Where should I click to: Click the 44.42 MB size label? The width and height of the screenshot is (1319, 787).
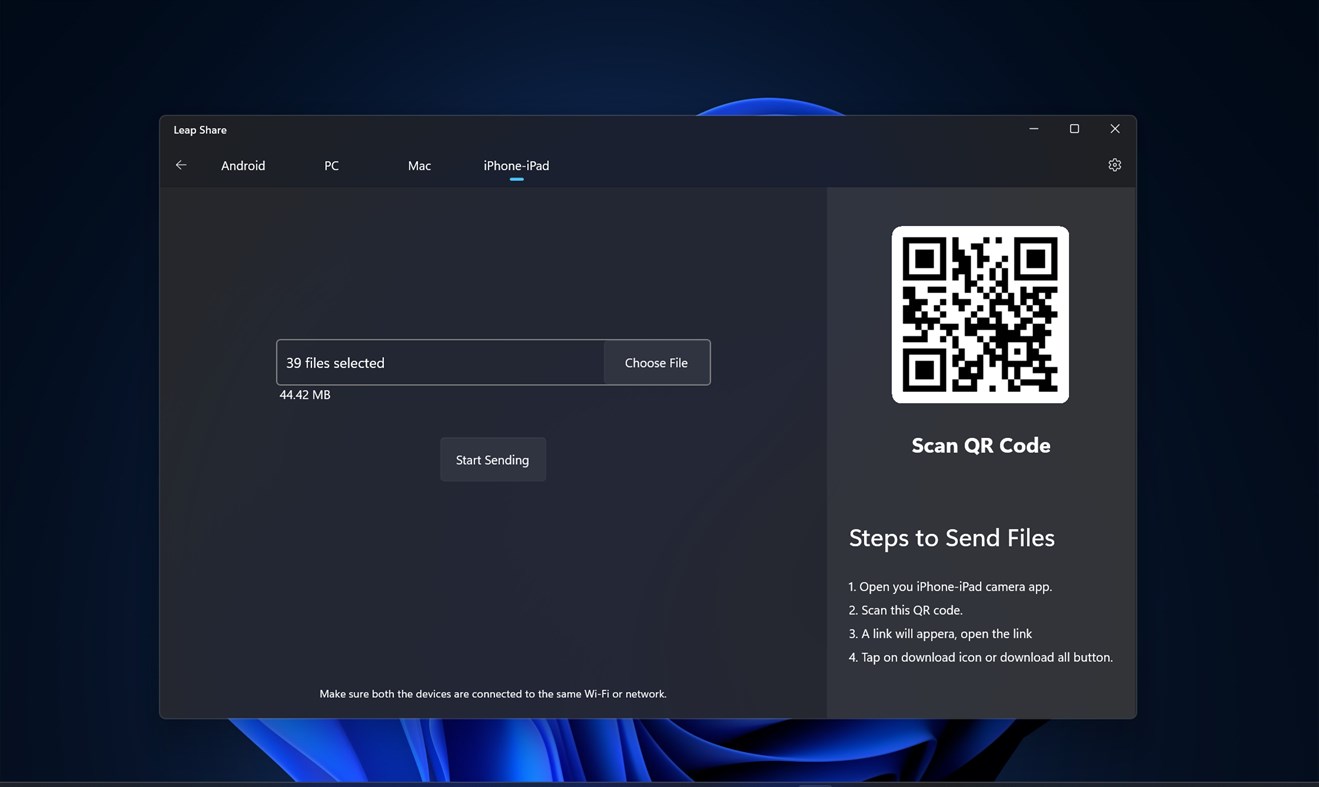click(304, 394)
